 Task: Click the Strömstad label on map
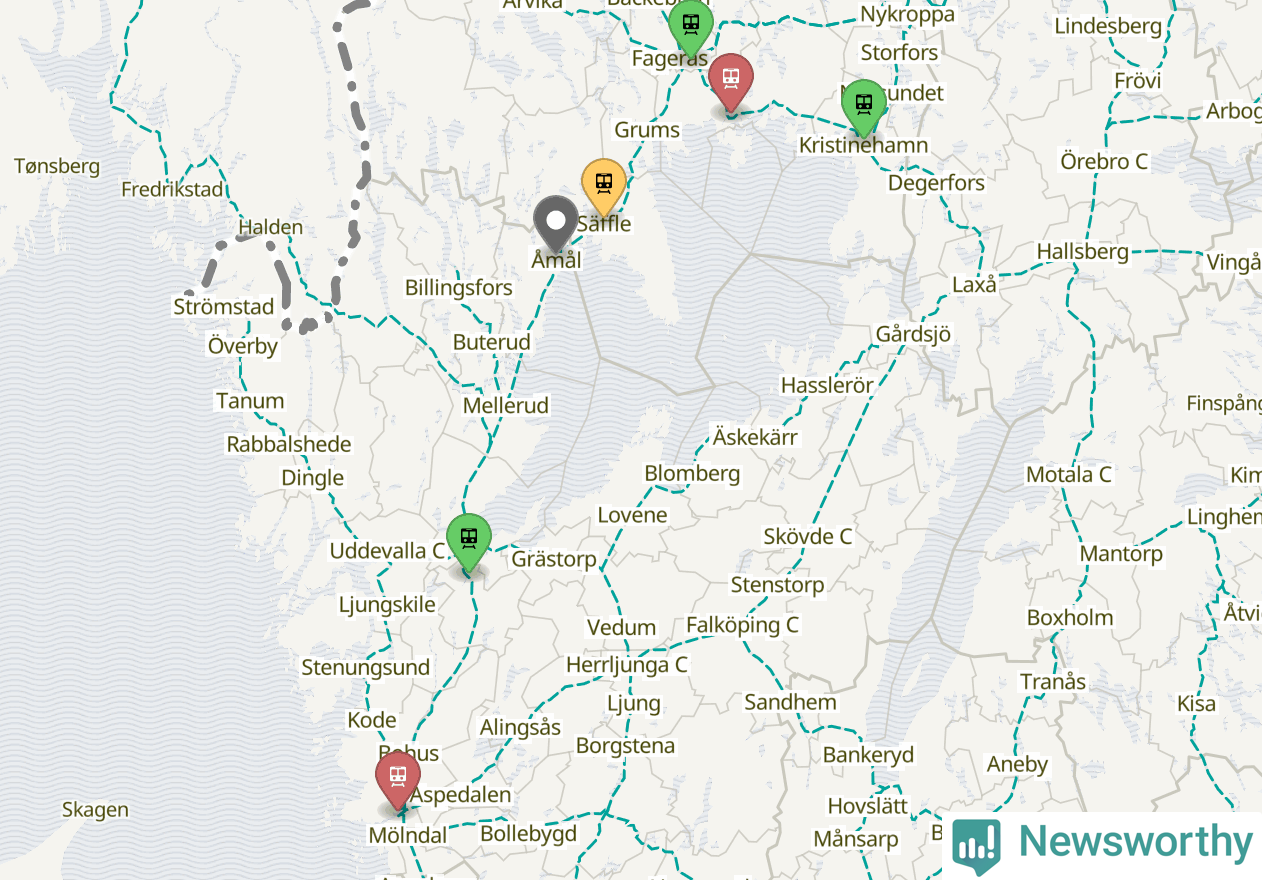pos(224,306)
